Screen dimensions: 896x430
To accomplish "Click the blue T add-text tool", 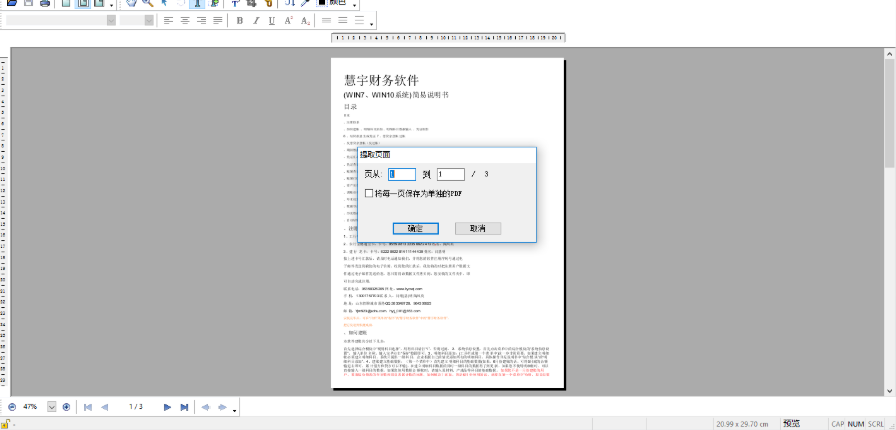I will (x=235, y=3).
